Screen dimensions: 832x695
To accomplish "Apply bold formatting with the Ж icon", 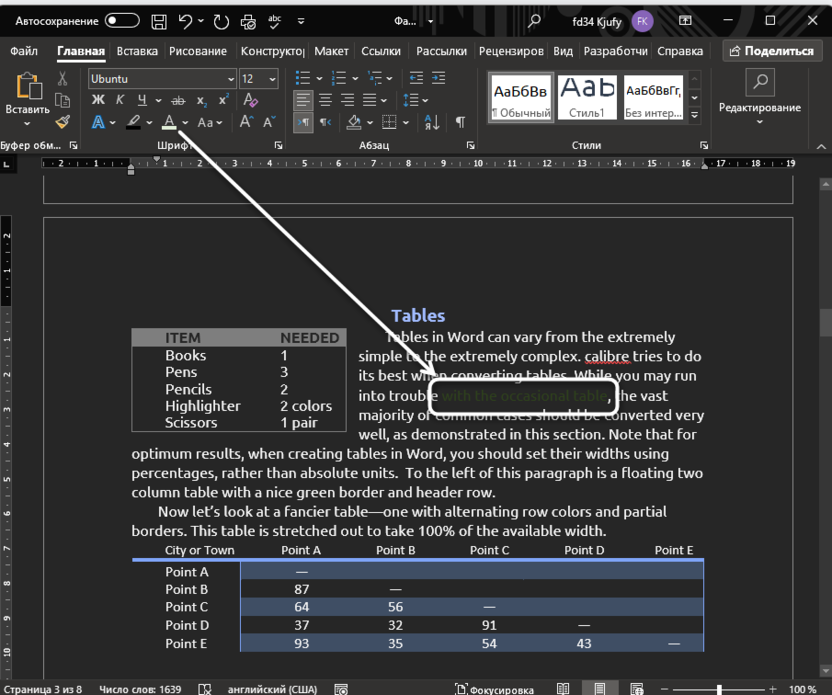I will 98,99.
